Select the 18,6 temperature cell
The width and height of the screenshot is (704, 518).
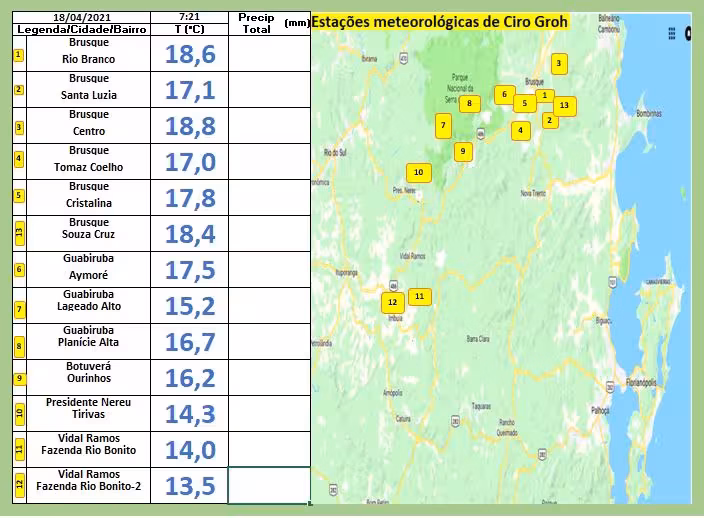point(190,54)
